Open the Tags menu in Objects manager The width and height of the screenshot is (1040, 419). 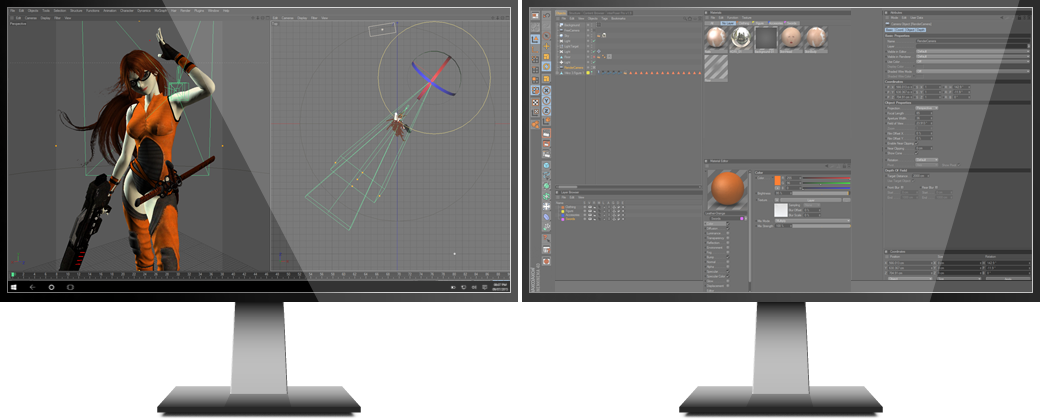pos(604,19)
